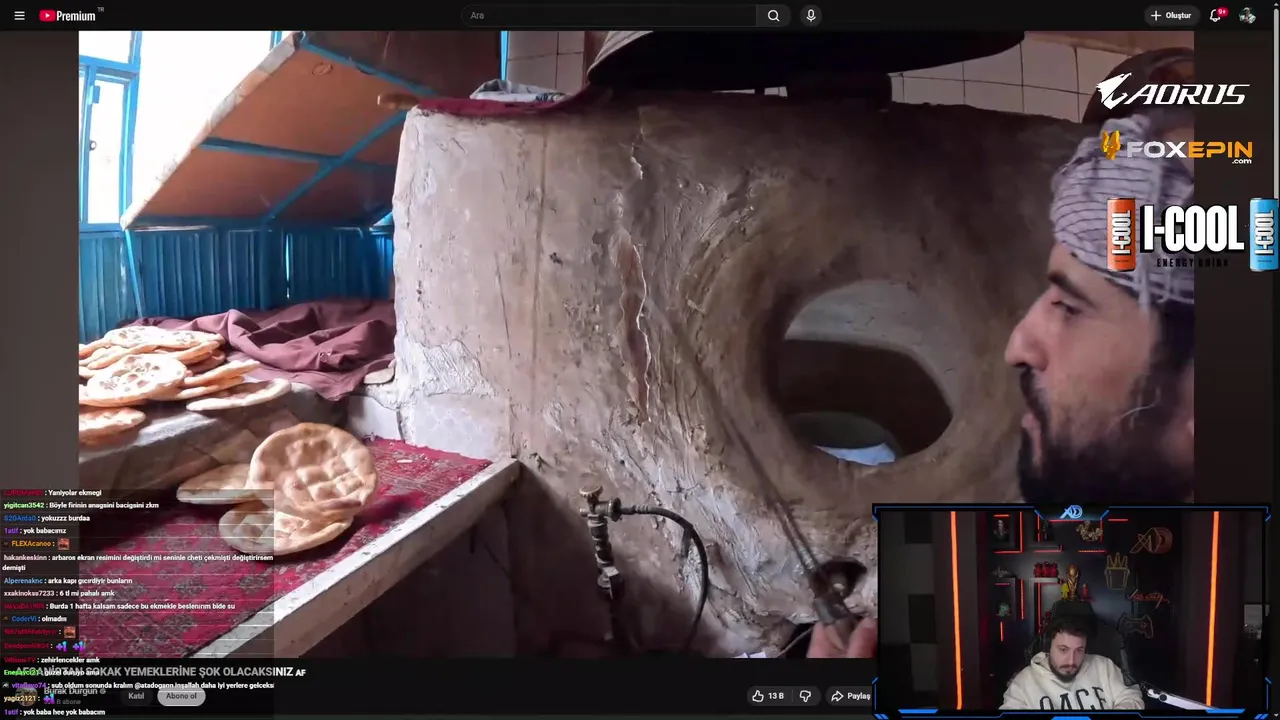
Task: Click the magnifier search button
Action: click(773, 15)
